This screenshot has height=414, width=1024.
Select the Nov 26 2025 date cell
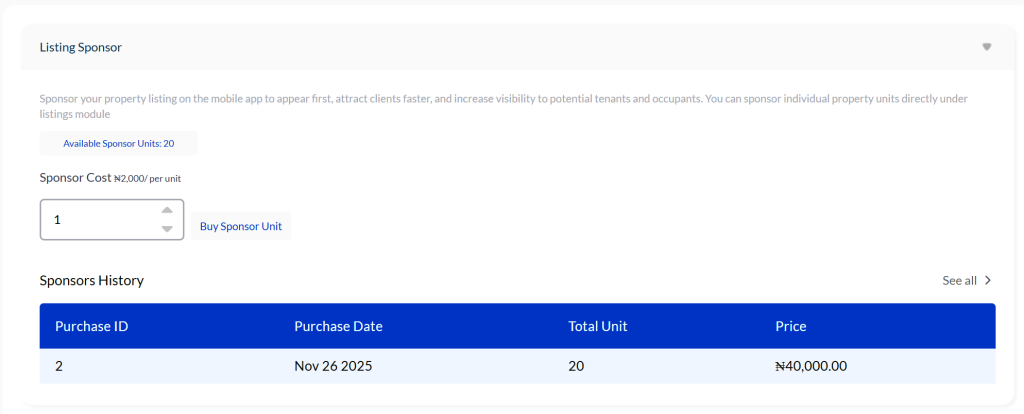click(333, 366)
